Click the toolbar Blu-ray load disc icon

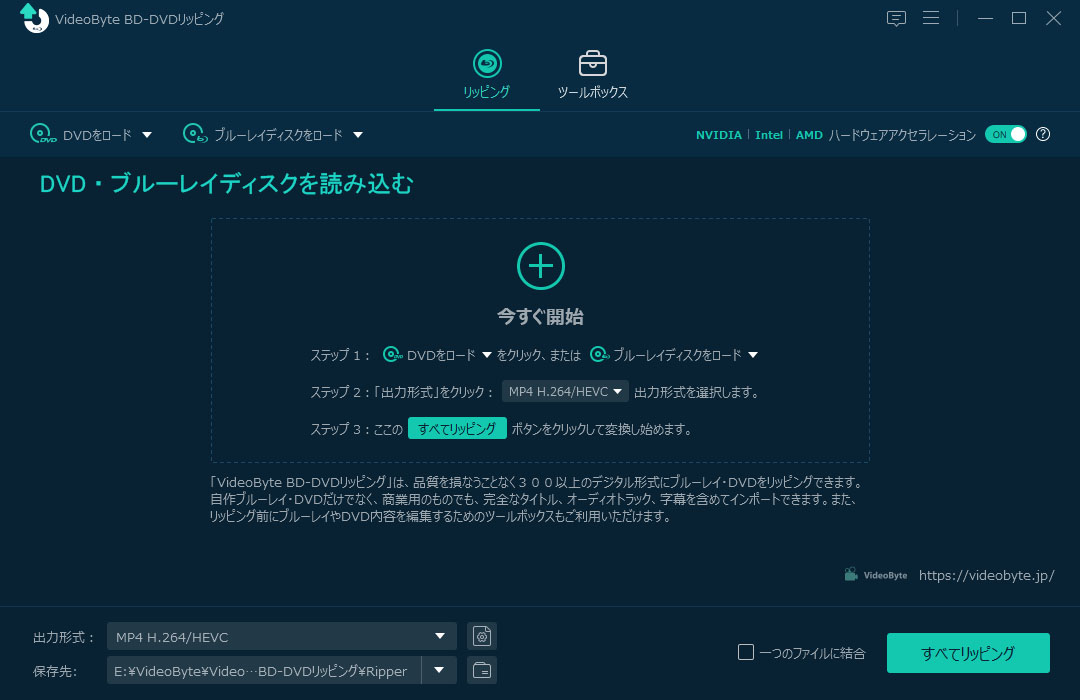195,134
